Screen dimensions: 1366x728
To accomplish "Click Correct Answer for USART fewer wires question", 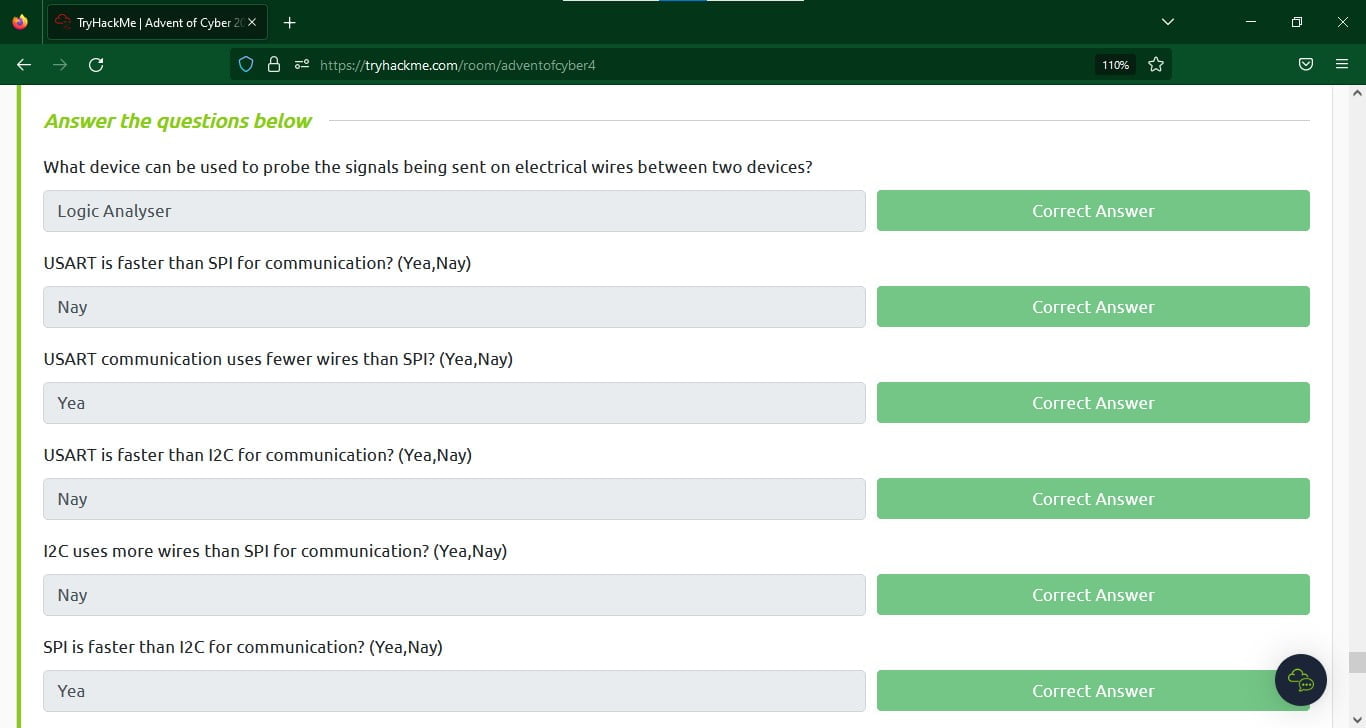I will [x=1093, y=403].
